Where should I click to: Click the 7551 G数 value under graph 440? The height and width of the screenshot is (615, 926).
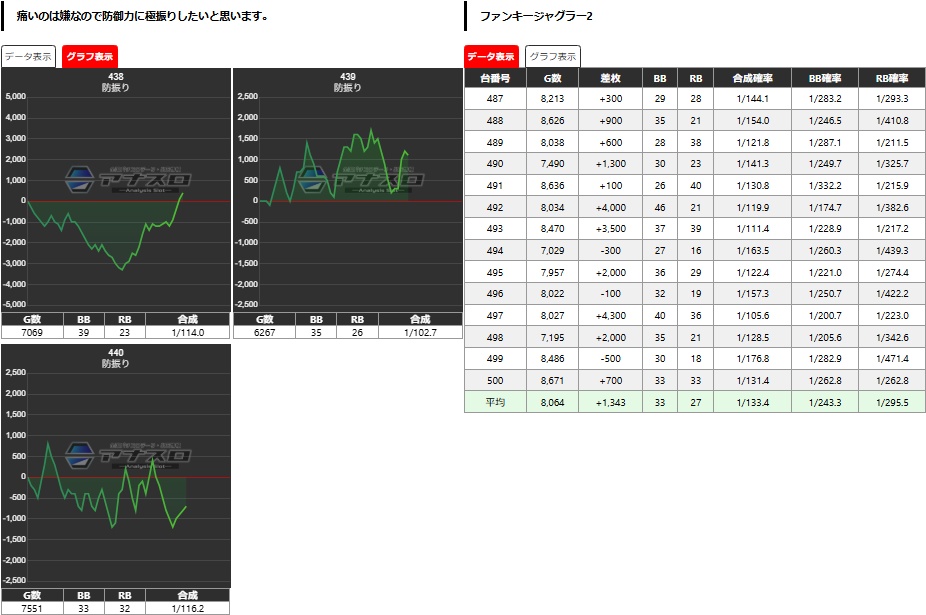click(32, 609)
